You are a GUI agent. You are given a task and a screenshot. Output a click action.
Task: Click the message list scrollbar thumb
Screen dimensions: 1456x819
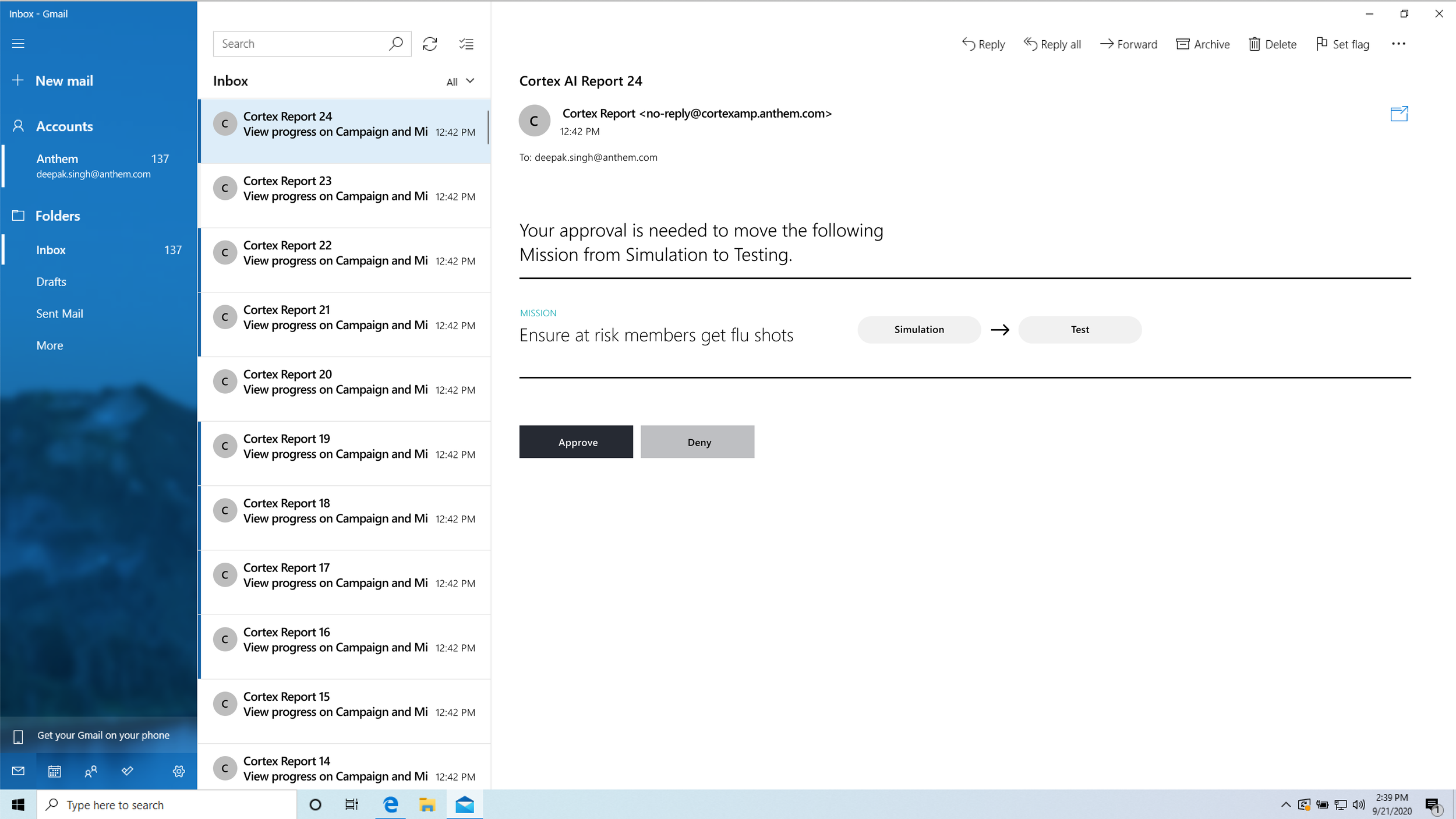[x=488, y=127]
